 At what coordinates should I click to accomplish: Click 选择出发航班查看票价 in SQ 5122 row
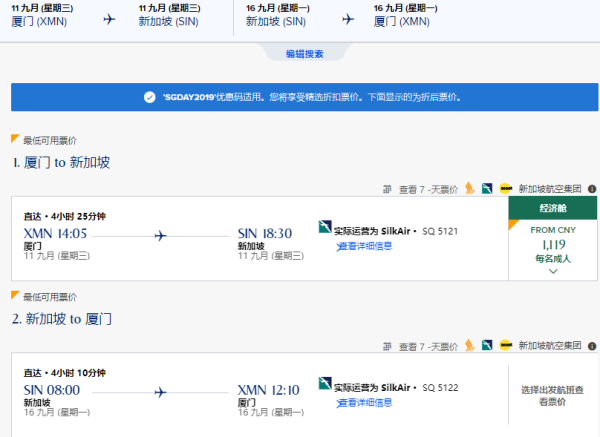(x=552, y=396)
